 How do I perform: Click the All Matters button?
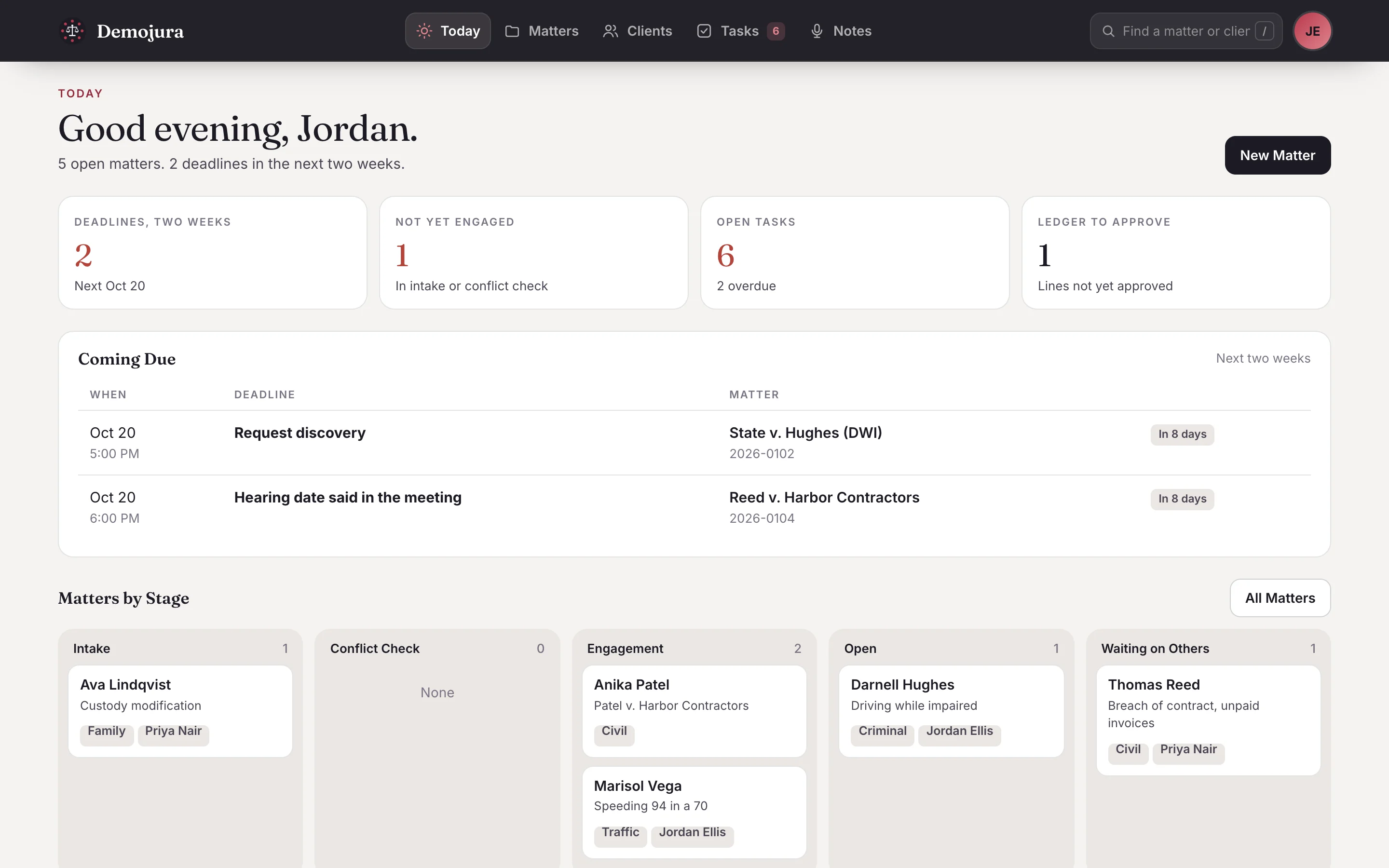[1280, 597]
